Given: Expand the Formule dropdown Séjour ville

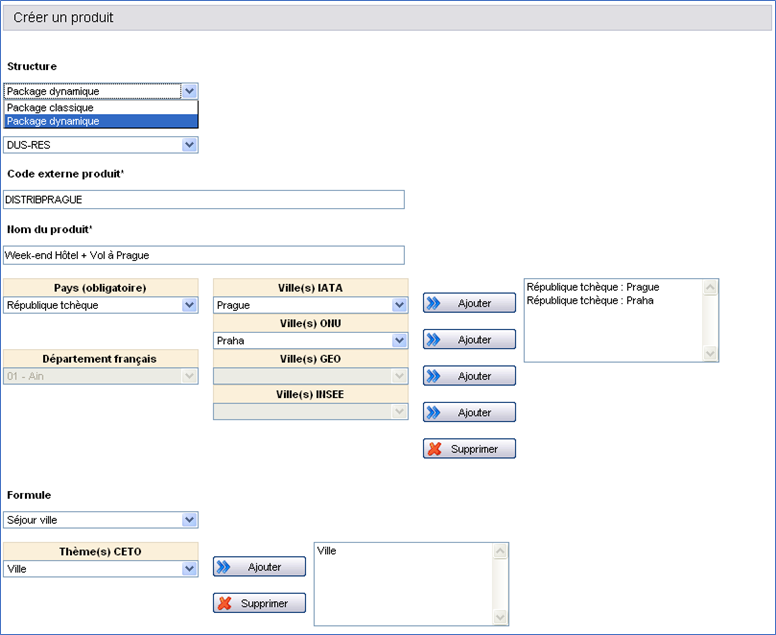Looking at the screenshot, I should 190,520.
